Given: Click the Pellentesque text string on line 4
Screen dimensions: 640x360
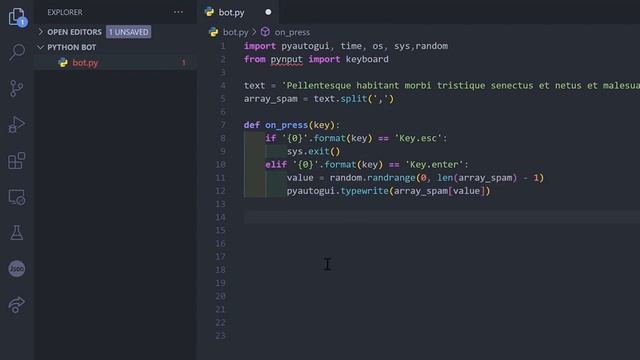Looking at the screenshot, I should [x=461, y=86].
